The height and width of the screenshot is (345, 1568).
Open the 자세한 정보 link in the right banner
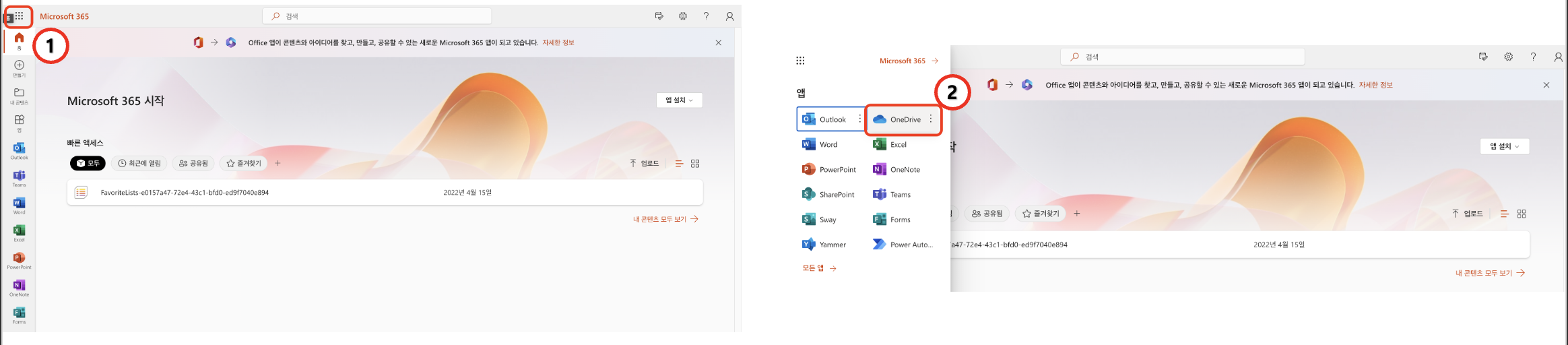1376,85
